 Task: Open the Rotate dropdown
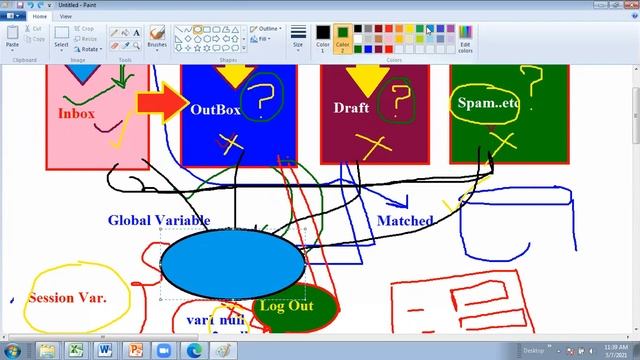pos(88,49)
